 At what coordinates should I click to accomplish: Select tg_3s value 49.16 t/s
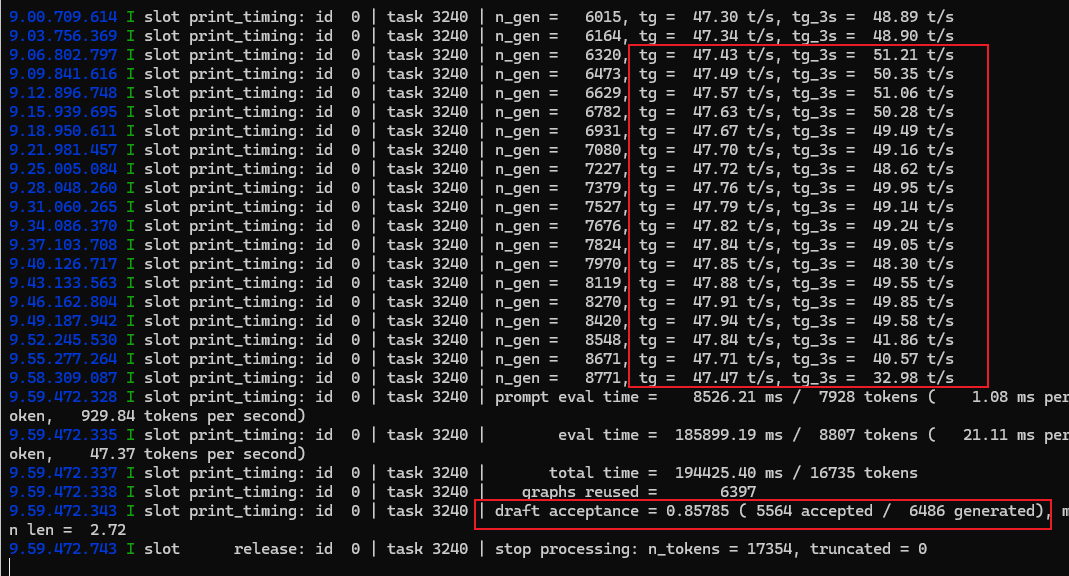pyautogui.click(x=913, y=150)
